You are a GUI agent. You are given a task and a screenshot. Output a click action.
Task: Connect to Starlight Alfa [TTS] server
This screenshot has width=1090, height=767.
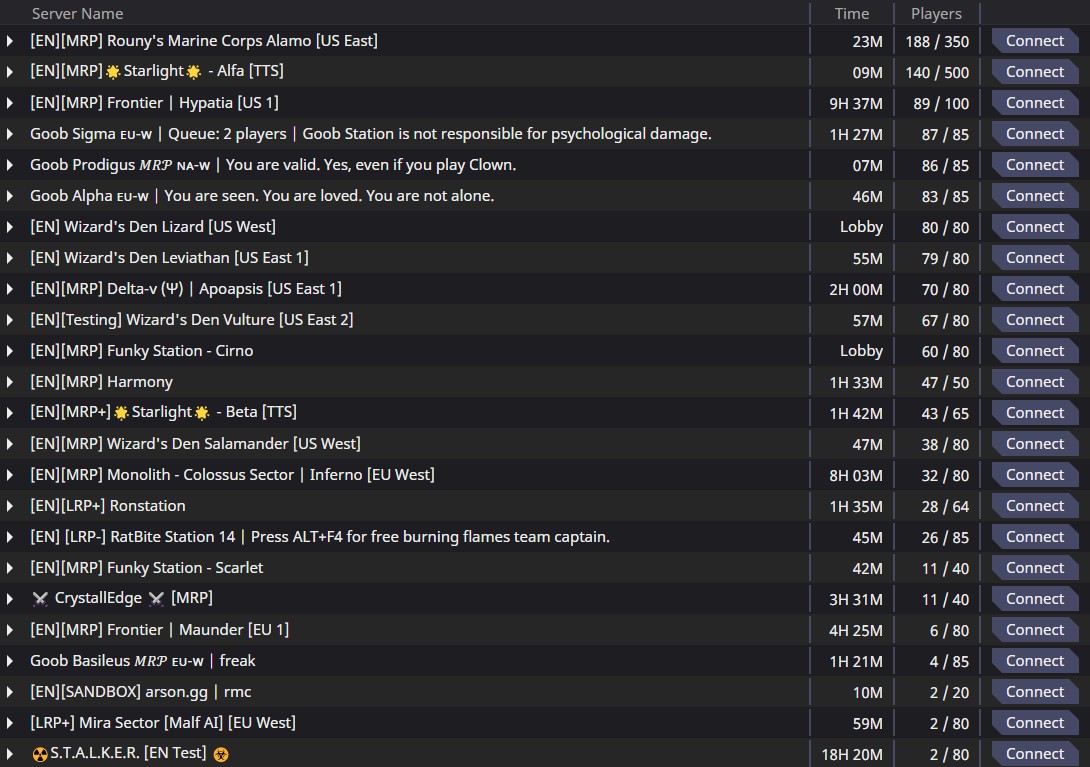[x=1034, y=72]
